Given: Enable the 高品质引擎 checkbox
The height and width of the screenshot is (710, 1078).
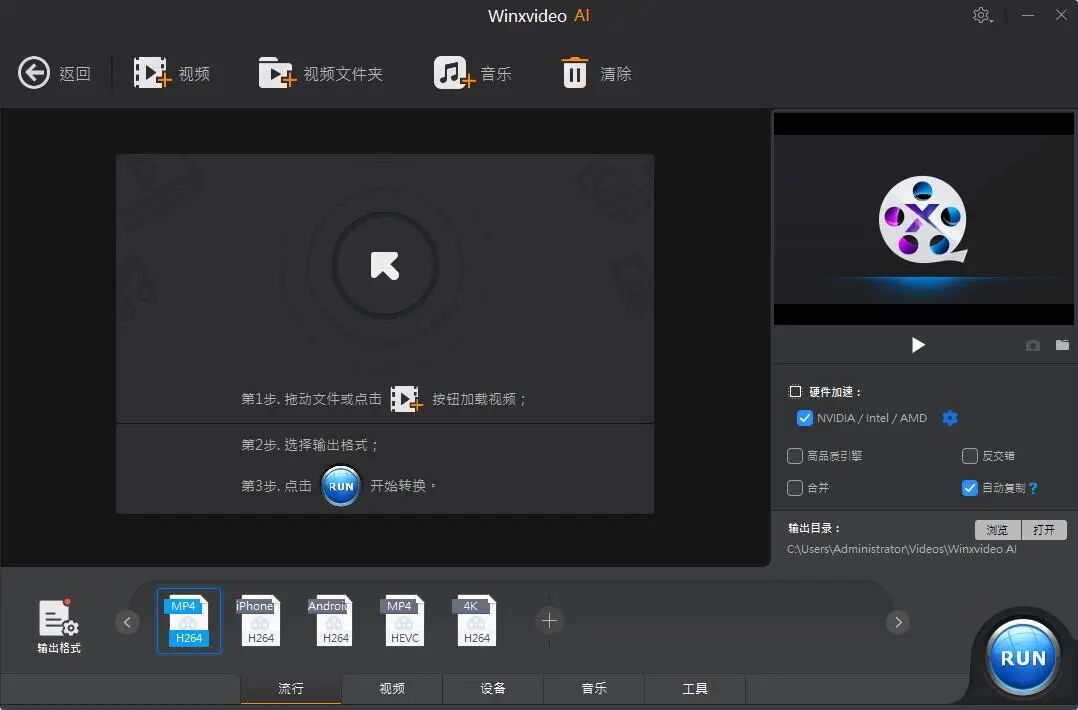Looking at the screenshot, I should tap(794, 456).
